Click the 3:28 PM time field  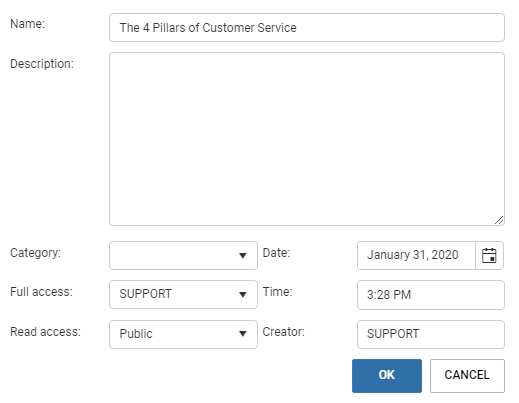click(x=431, y=295)
